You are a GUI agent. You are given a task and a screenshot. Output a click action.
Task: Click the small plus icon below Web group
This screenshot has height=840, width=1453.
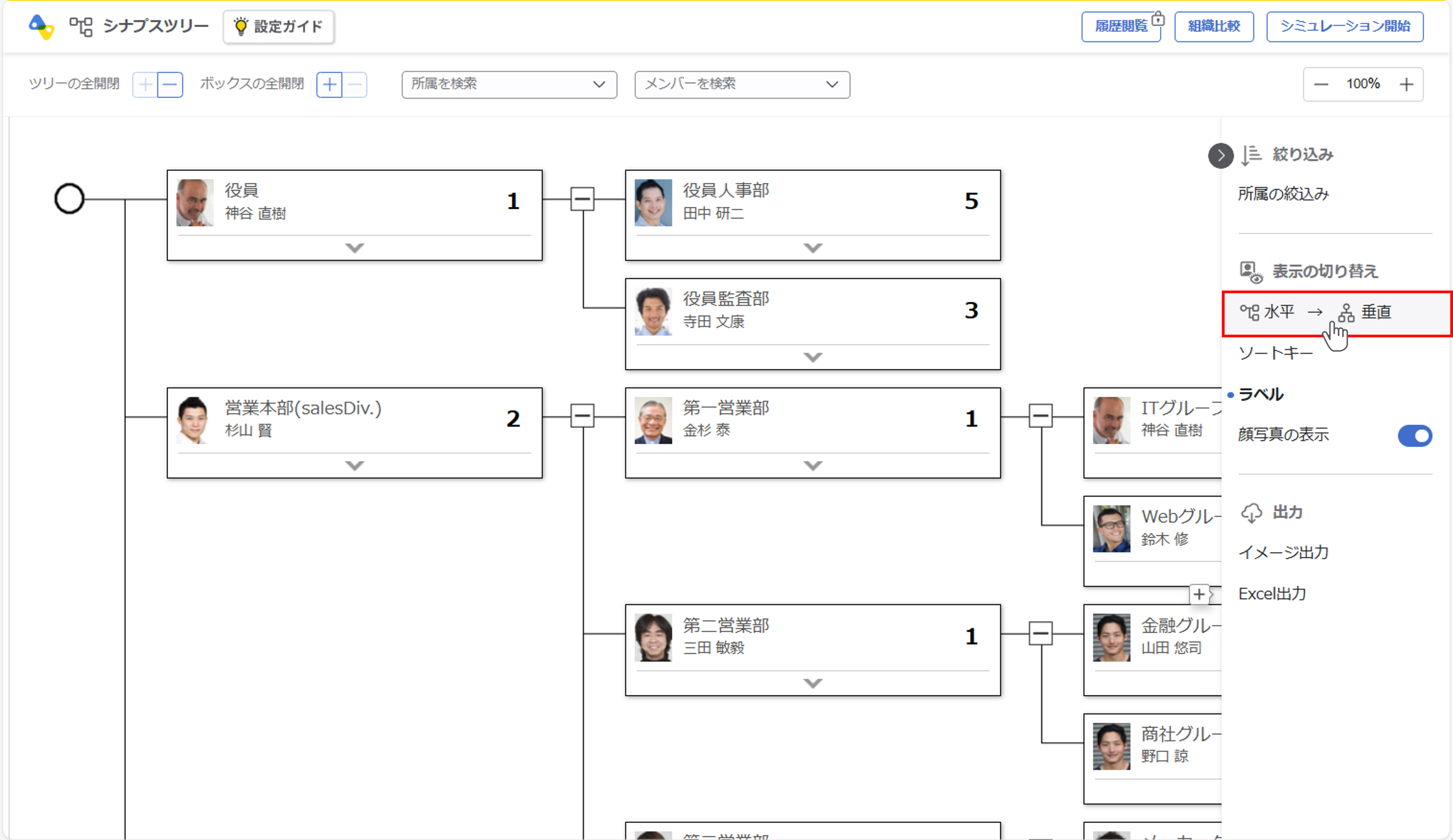[1199, 594]
